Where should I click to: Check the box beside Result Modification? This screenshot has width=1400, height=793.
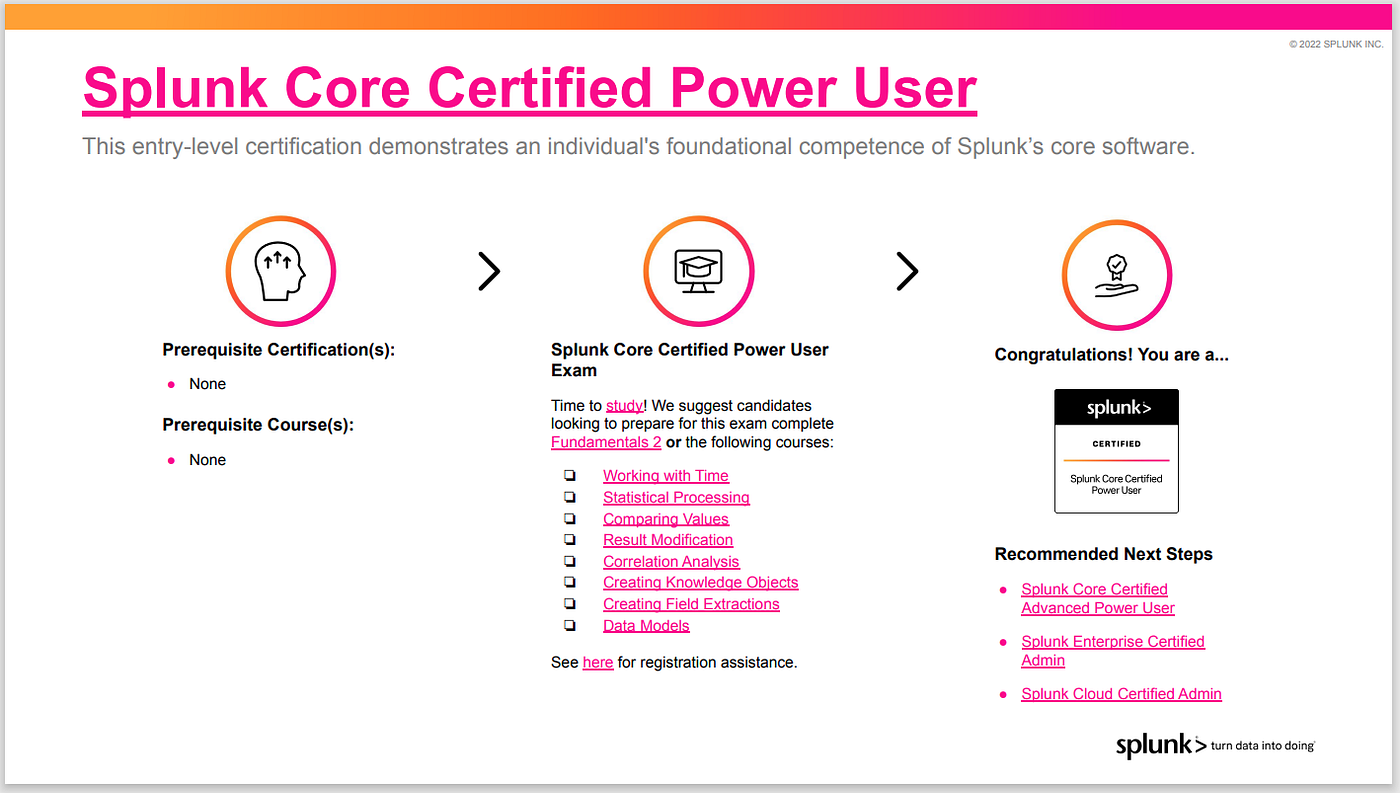coord(570,540)
